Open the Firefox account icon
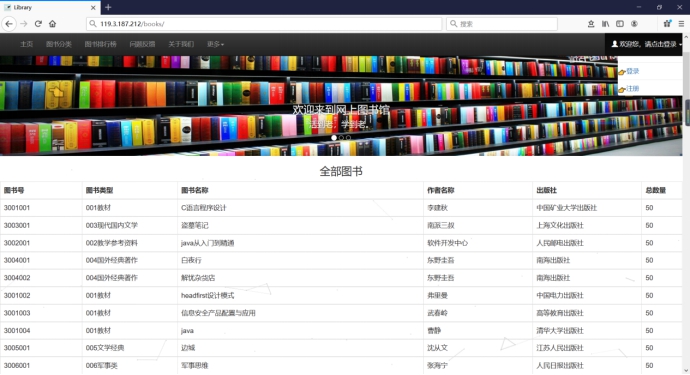This screenshot has width=690, height=375. click(634, 24)
